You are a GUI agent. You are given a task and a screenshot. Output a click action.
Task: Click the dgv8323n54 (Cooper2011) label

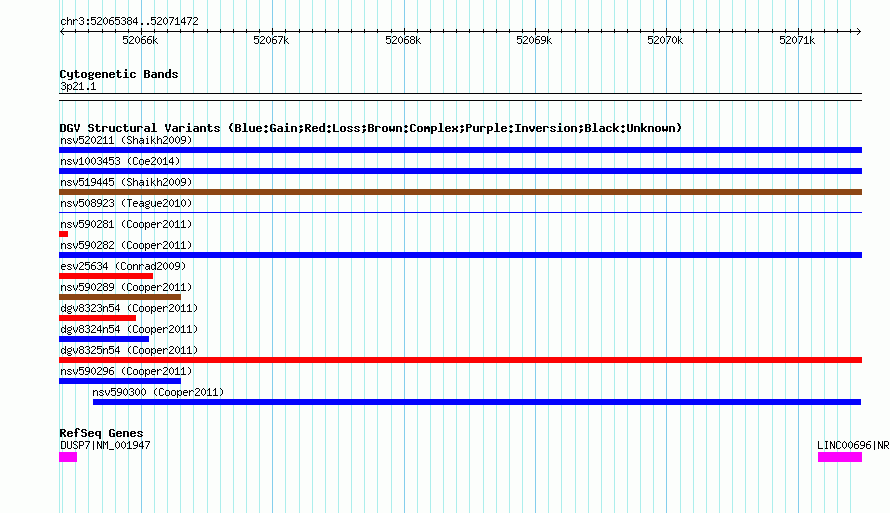(129, 308)
